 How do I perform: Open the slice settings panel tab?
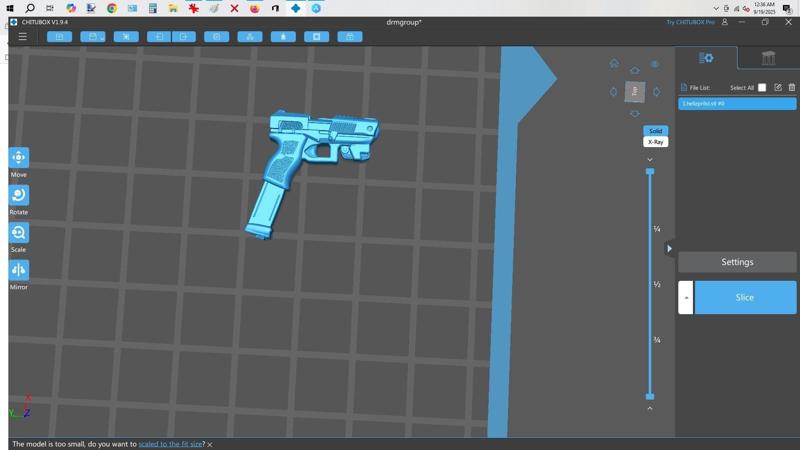pyautogui.click(x=706, y=58)
